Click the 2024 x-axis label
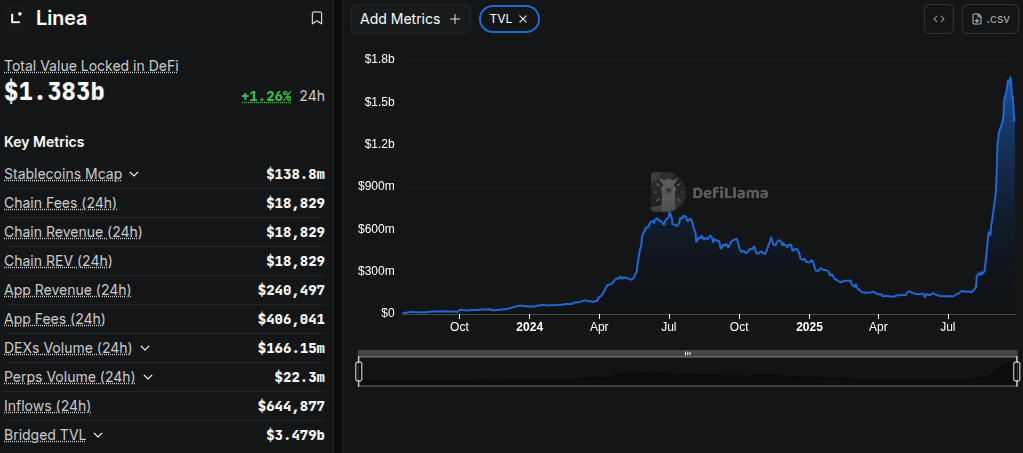Viewport: 1023px width, 453px height. [x=530, y=326]
